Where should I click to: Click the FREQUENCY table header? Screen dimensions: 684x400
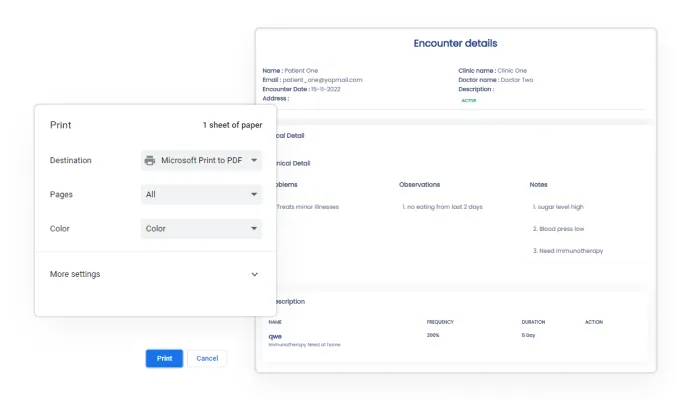pyautogui.click(x=441, y=322)
